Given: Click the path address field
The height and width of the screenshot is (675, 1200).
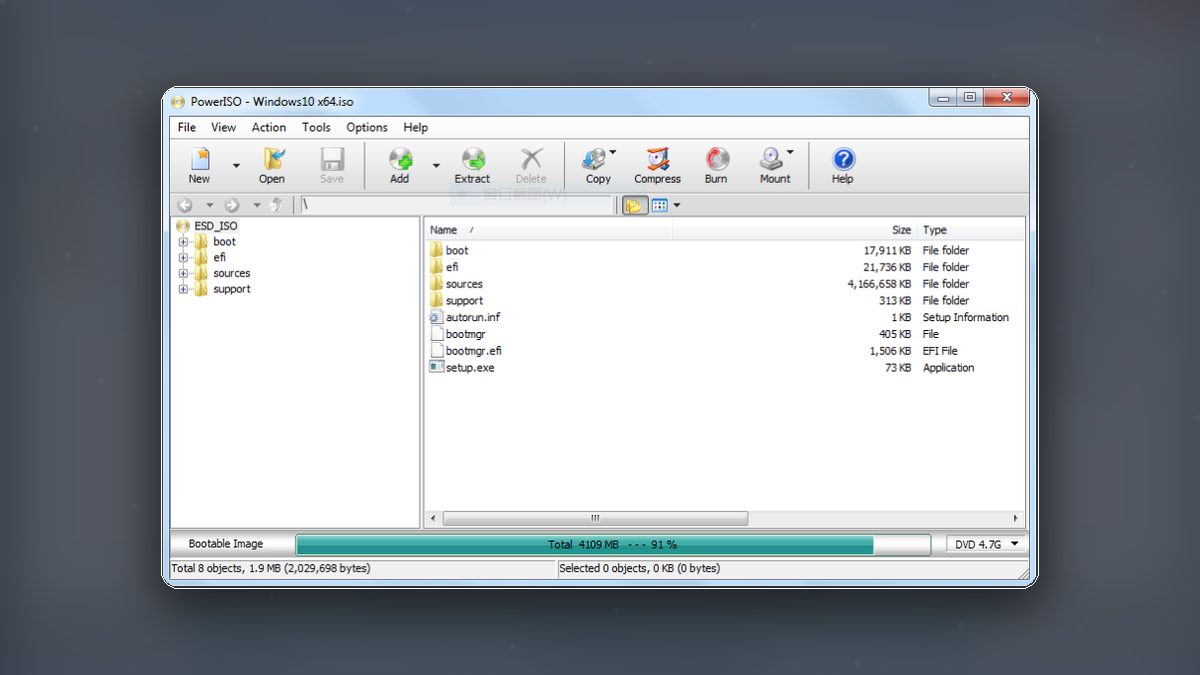Looking at the screenshot, I should pyautogui.click(x=456, y=205).
